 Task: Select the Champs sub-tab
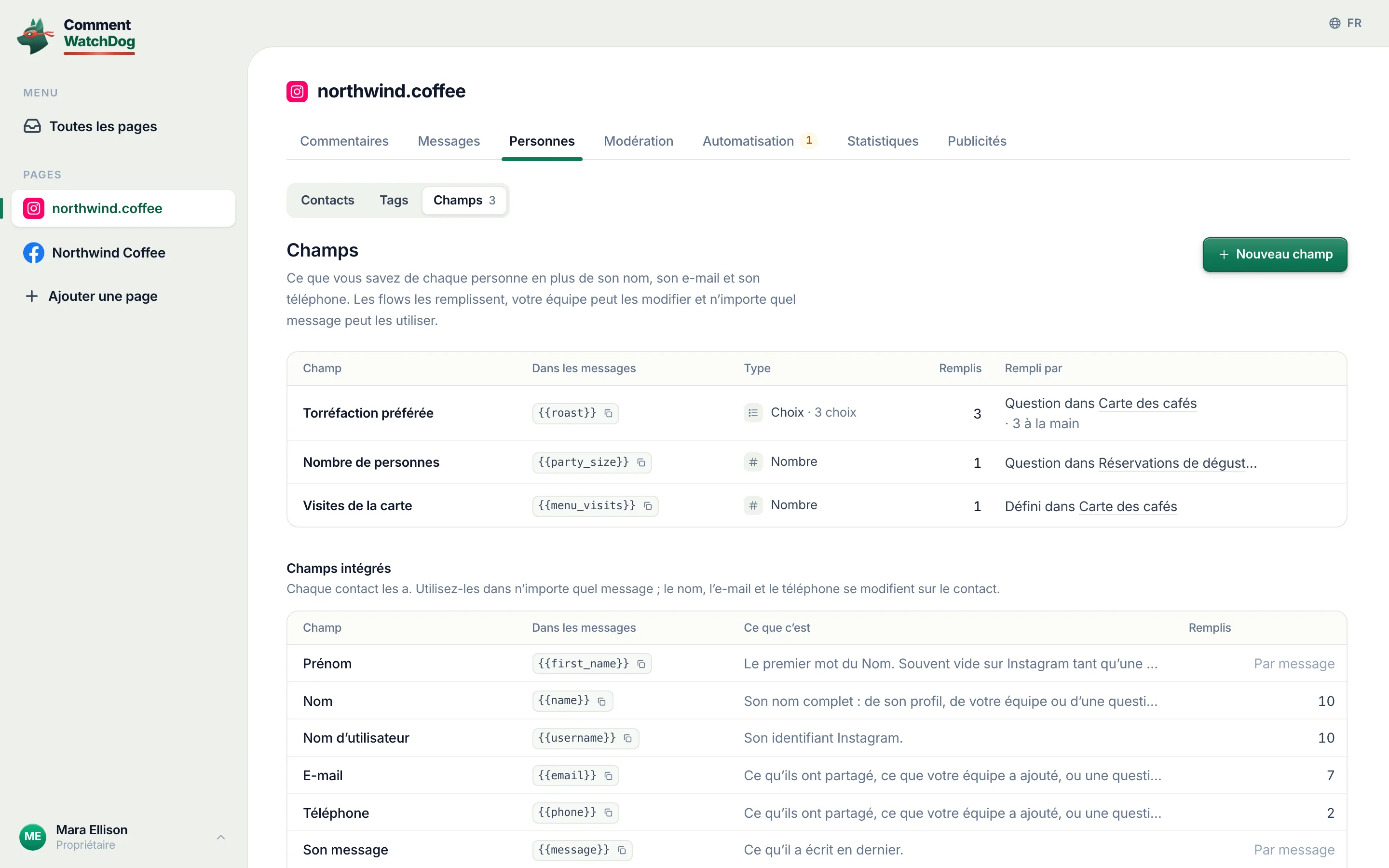(464, 200)
